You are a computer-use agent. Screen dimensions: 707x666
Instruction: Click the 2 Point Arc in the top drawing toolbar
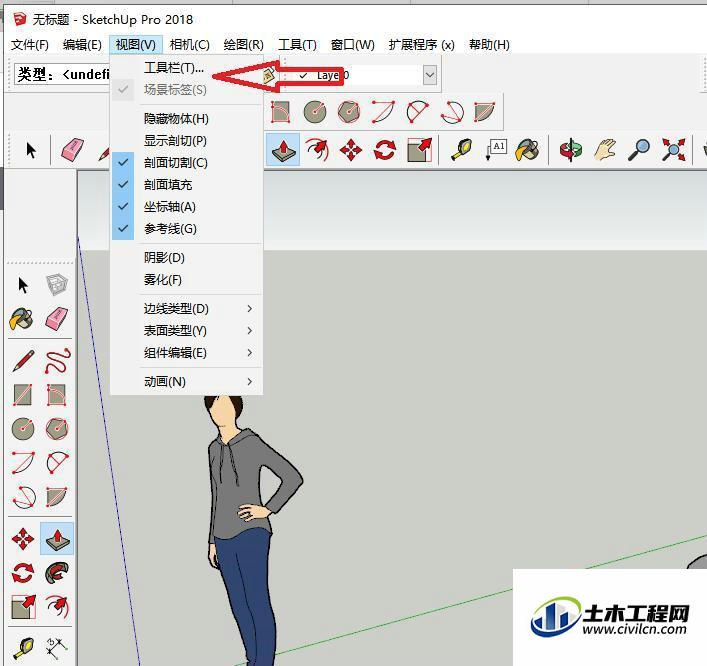click(x=418, y=112)
